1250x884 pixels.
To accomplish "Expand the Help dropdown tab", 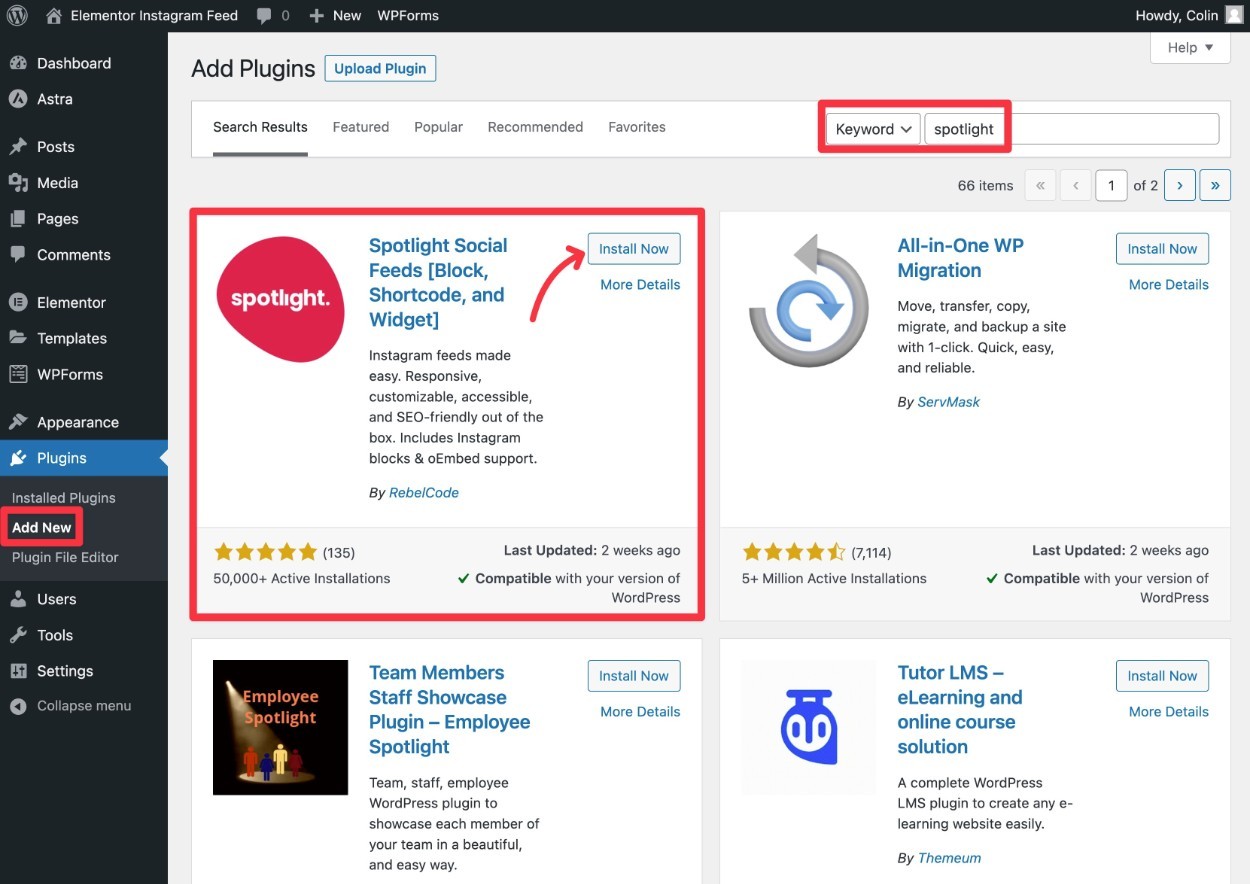I will 1190,47.
